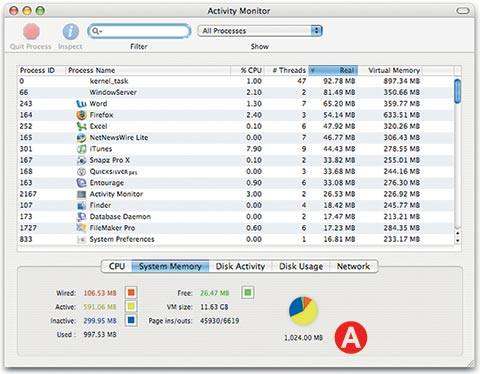Click the Excel icon in process list
The width and height of the screenshot is (480, 374).
click(x=81, y=126)
